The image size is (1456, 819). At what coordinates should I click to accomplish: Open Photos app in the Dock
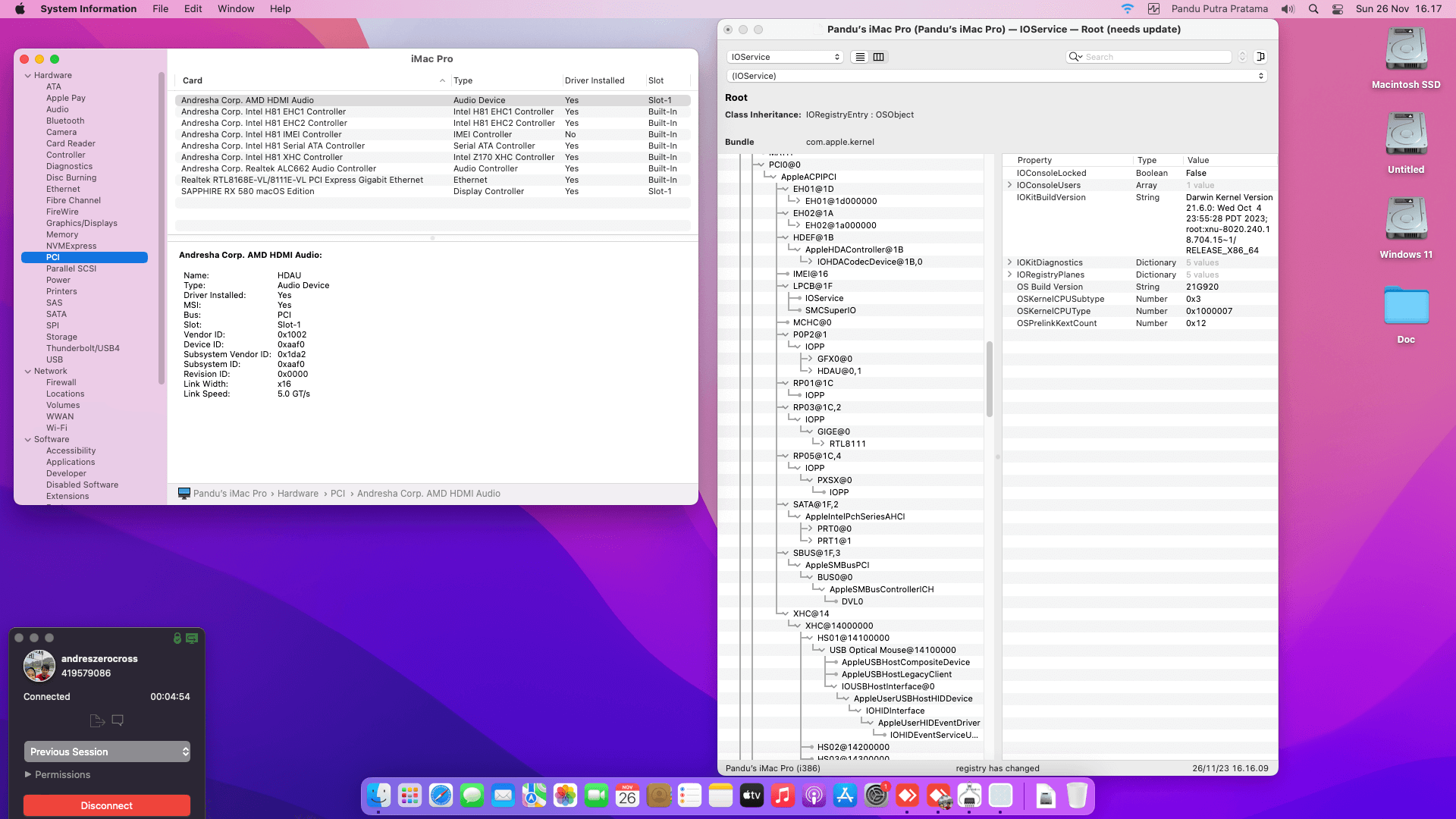click(565, 795)
